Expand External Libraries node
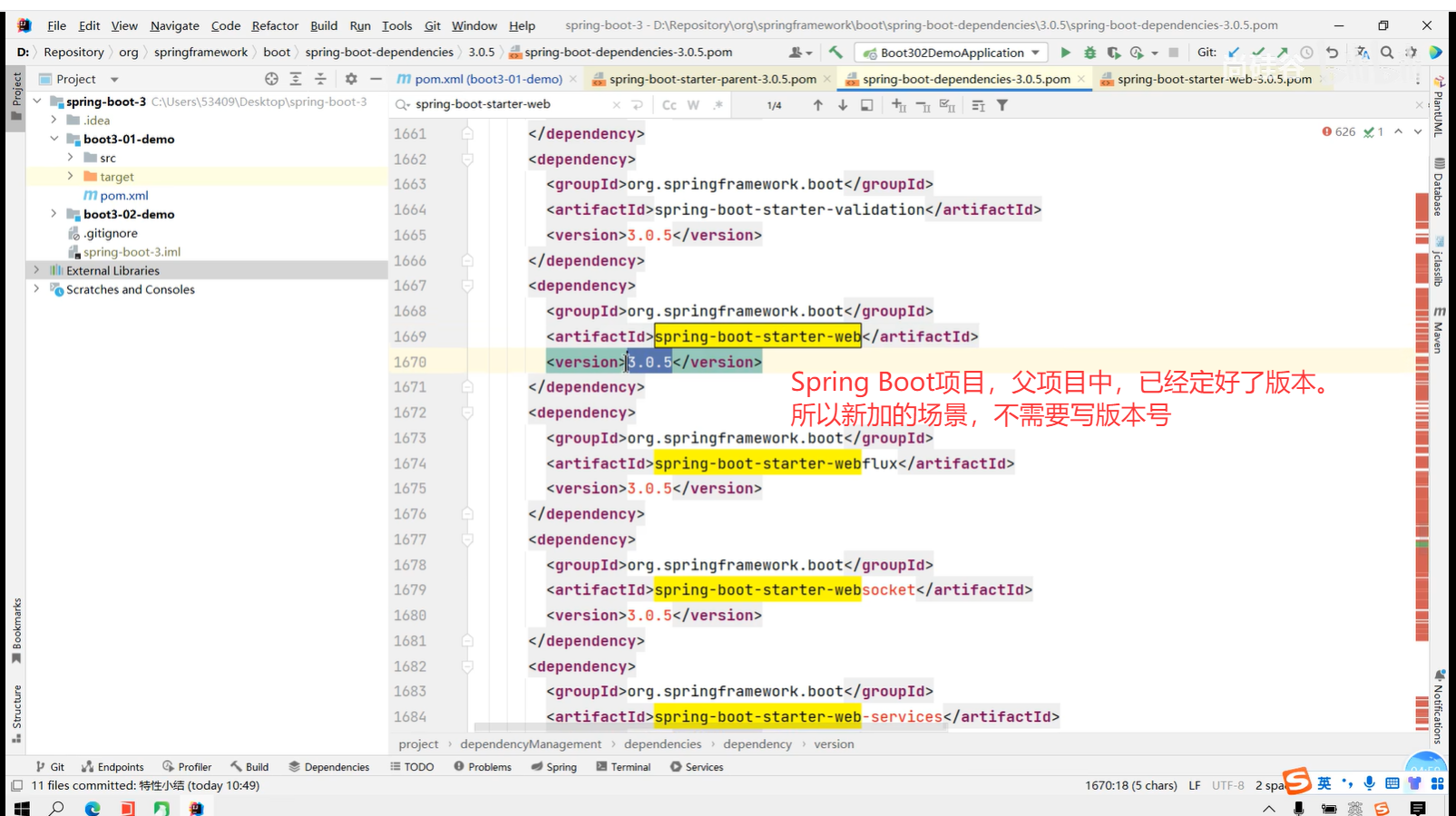Image resolution: width=1456 pixels, height=816 pixels. click(x=36, y=270)
